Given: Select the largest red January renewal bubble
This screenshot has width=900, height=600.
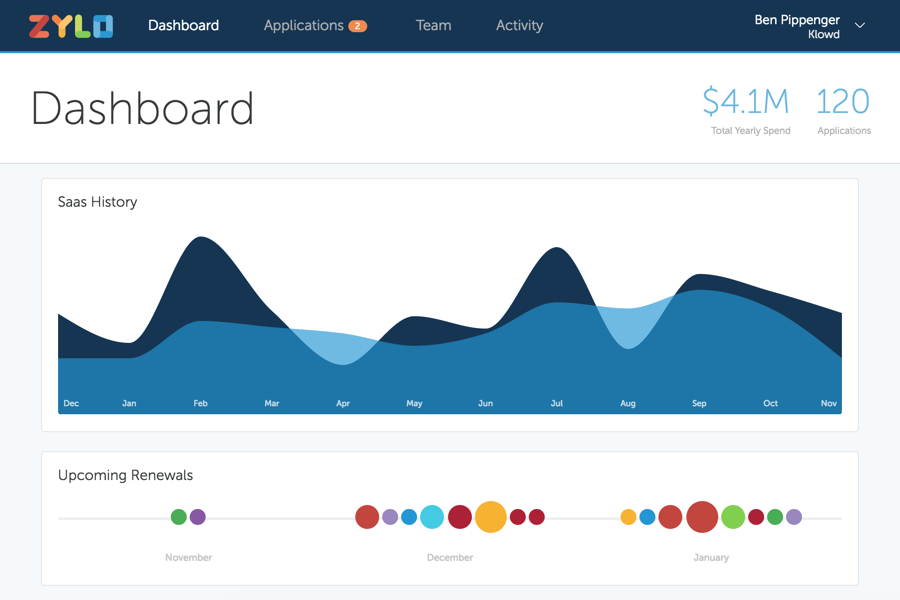Looking at the screenshot, I should (702, 517).
